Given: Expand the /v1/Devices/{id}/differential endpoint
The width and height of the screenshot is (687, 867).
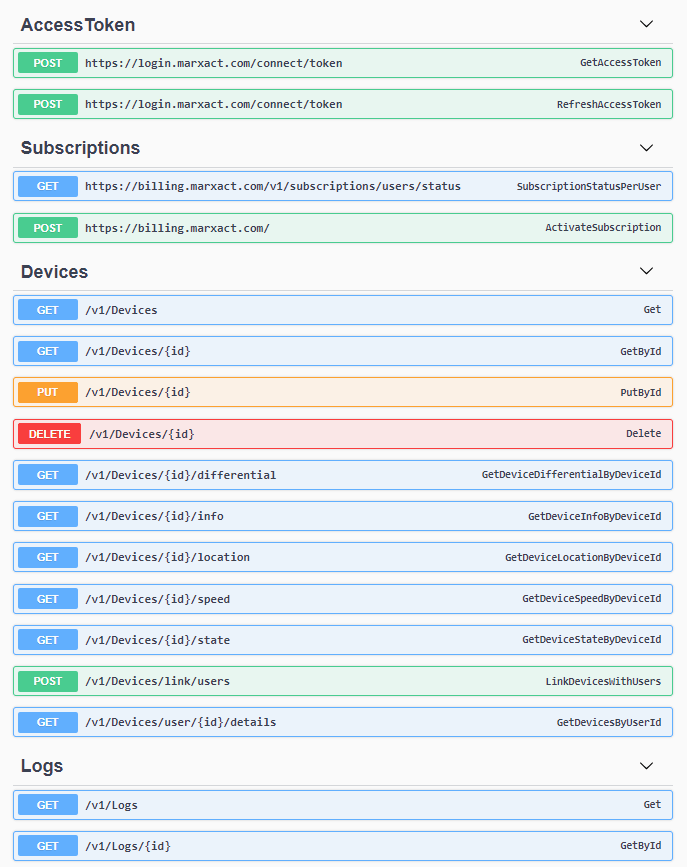Looking at the screenshot, I should [x=343, y=475].
